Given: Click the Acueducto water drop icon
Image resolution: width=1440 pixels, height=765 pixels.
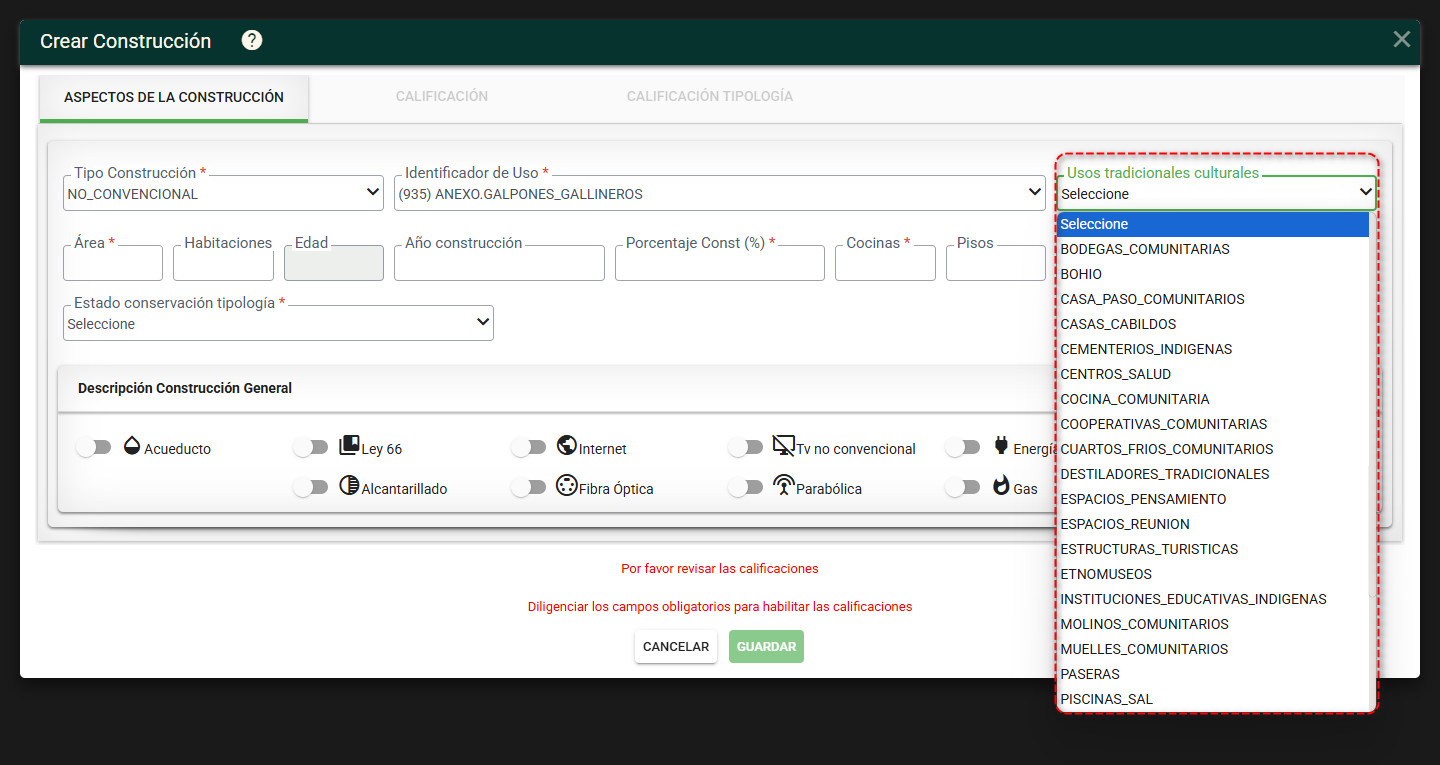Looking at the screenshot, I should pyautogui.click(x=132, y=446).
